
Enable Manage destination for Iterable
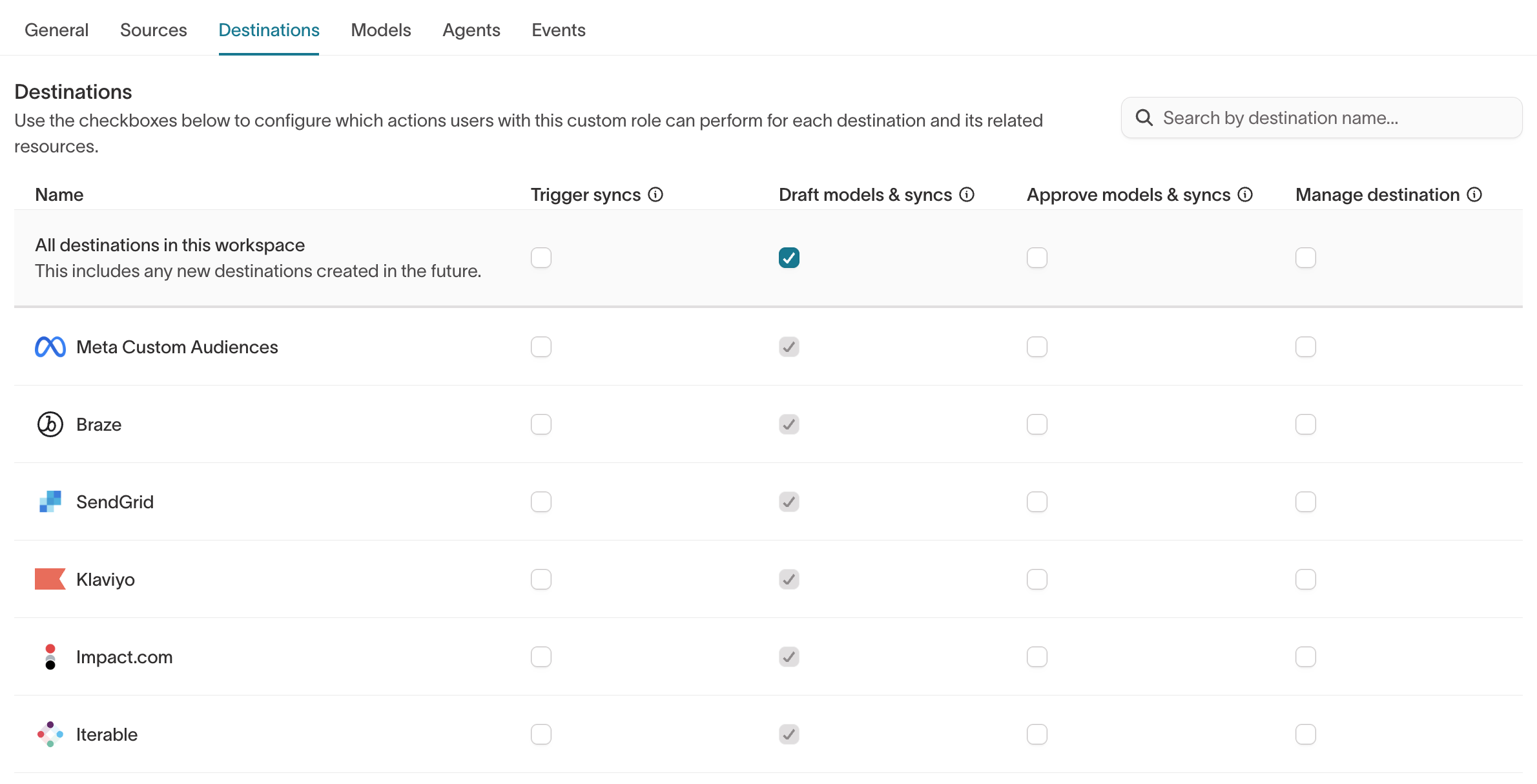point(1306,734)
